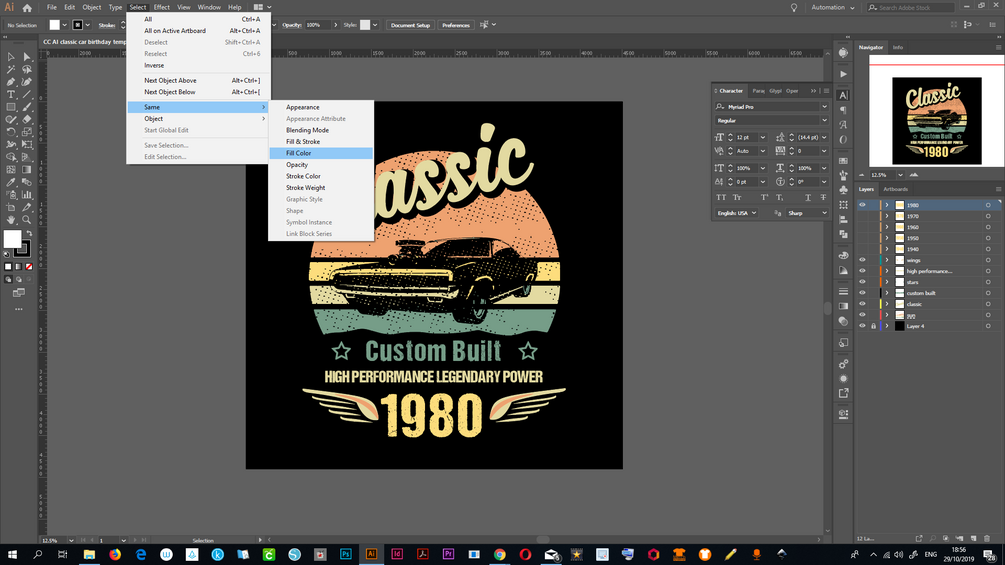Hide the stars layer
The height and width of the screenshot is (565, 1005).
coord(862,282)
